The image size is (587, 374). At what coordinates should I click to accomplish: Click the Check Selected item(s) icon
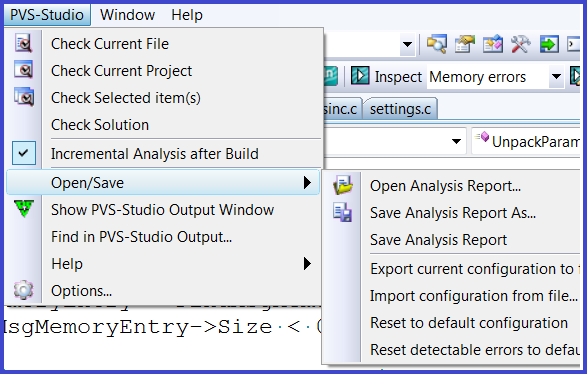pyautogui.click(x=24, y=97)
